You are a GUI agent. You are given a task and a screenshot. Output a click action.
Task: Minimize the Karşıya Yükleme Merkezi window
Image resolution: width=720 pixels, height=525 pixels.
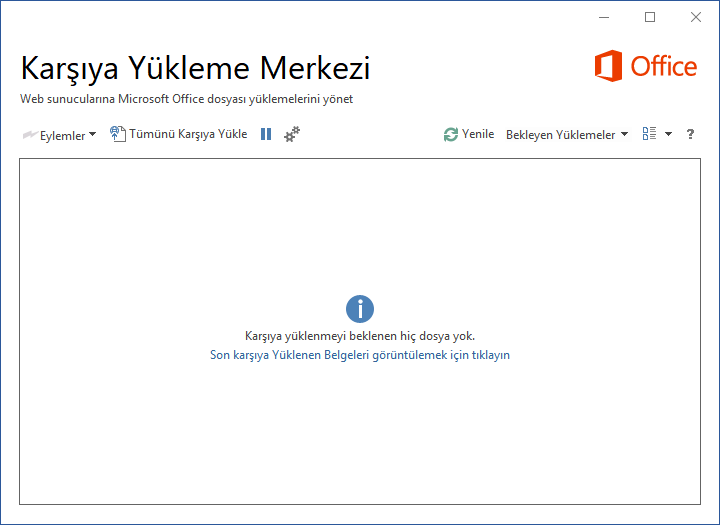604,17
